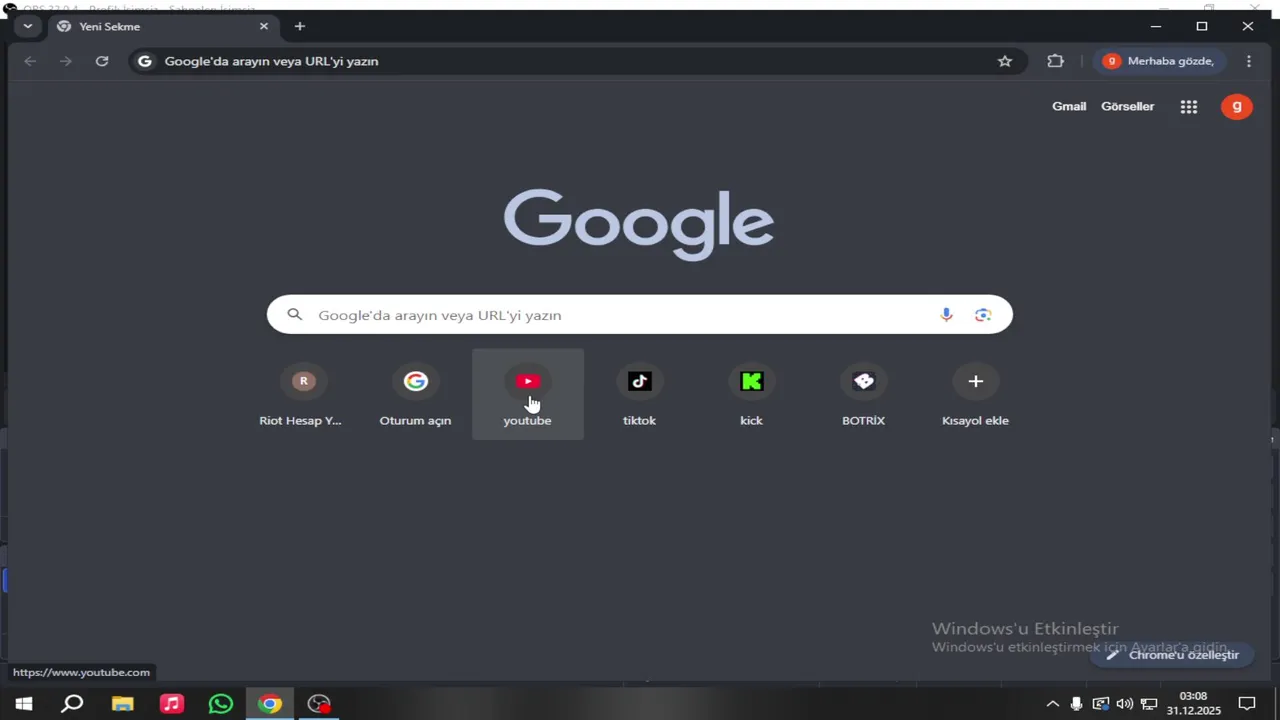Screen dimensions: 1280x720
Task: Open the tab search dropdown arrow
Action: pyautogui.click(x=27, y=26)
